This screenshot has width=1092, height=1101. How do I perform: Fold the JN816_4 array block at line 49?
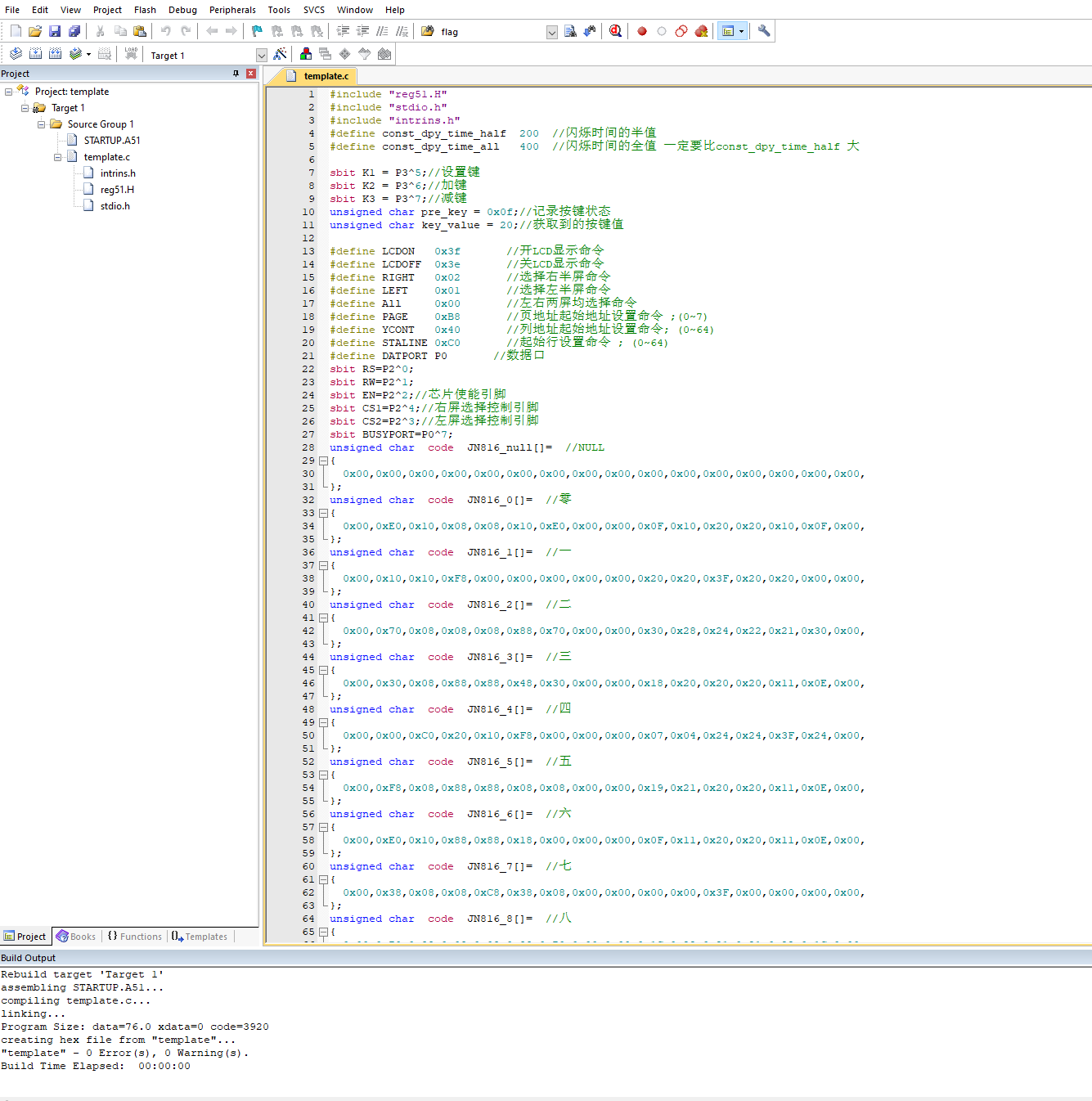tap(323, 723)
